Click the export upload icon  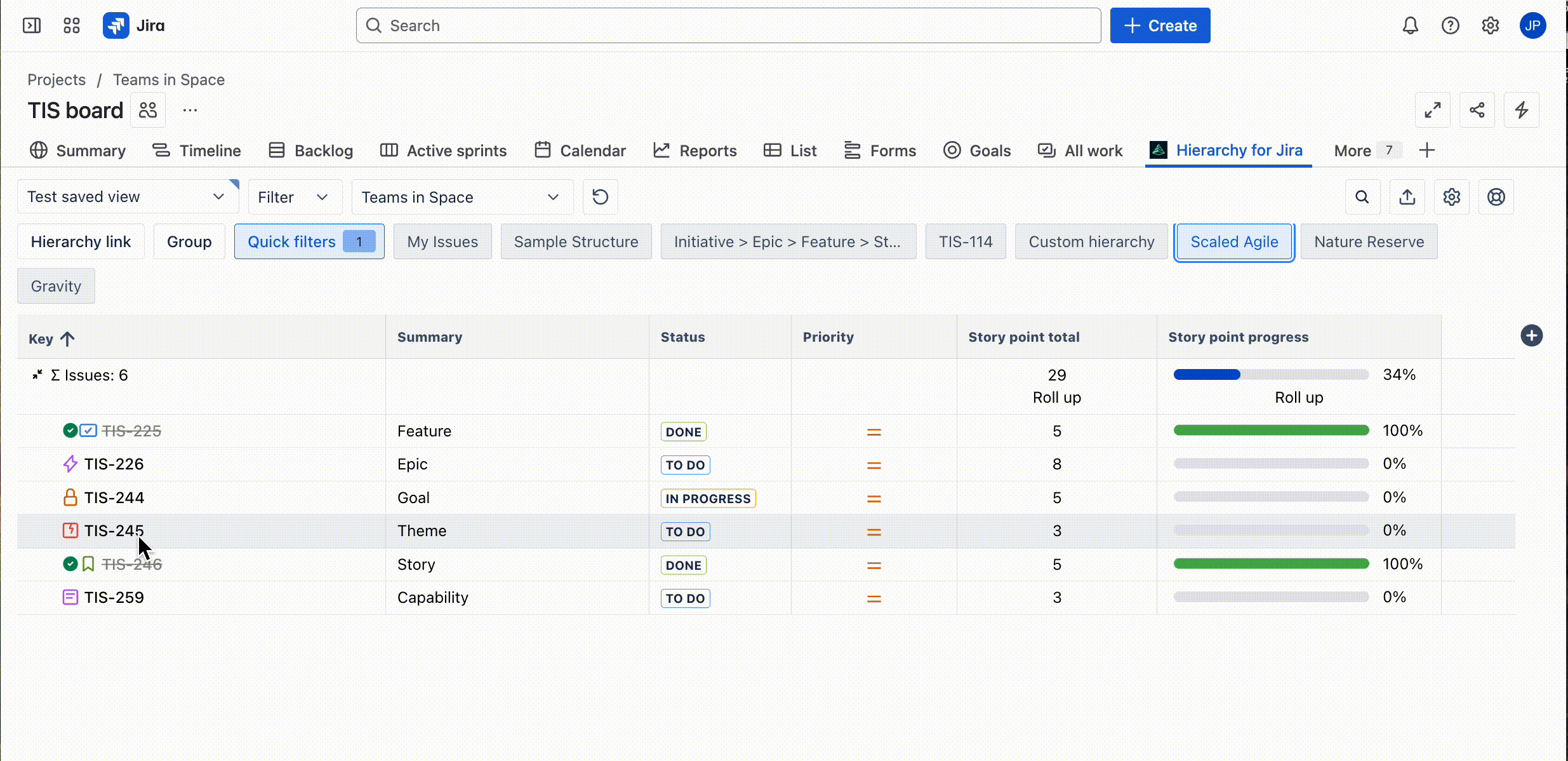point(1407,197)
